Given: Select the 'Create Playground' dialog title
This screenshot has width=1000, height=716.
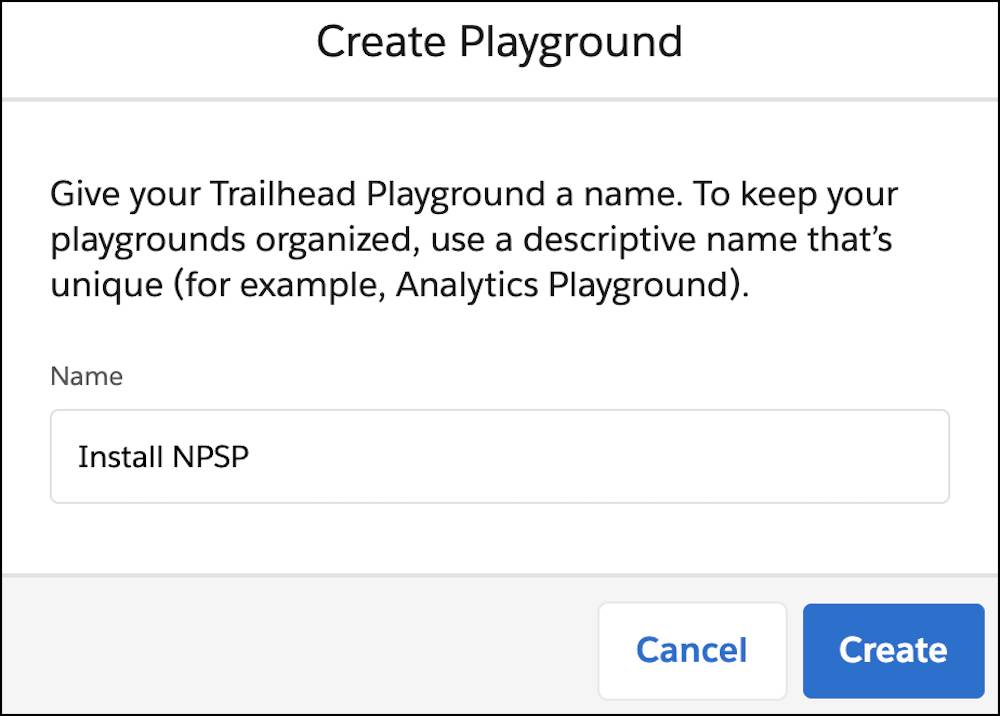Looking at the screenshot, I should 499,42.
